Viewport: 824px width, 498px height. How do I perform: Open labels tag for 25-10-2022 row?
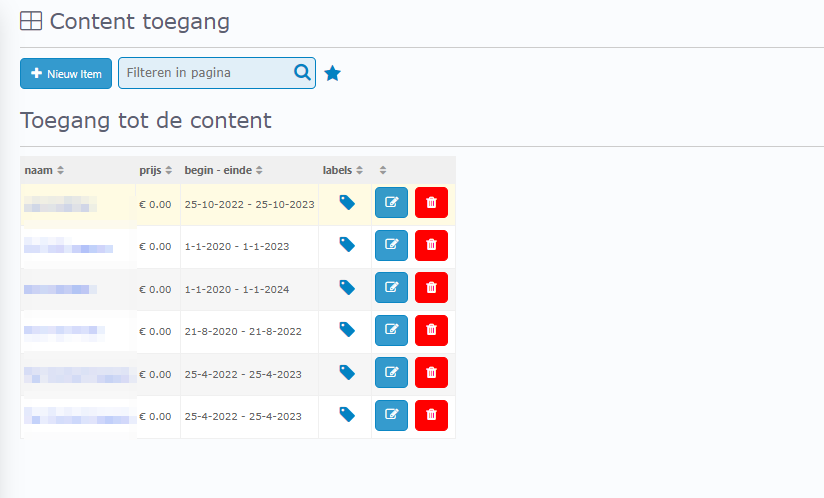click(x=347, y=203)
